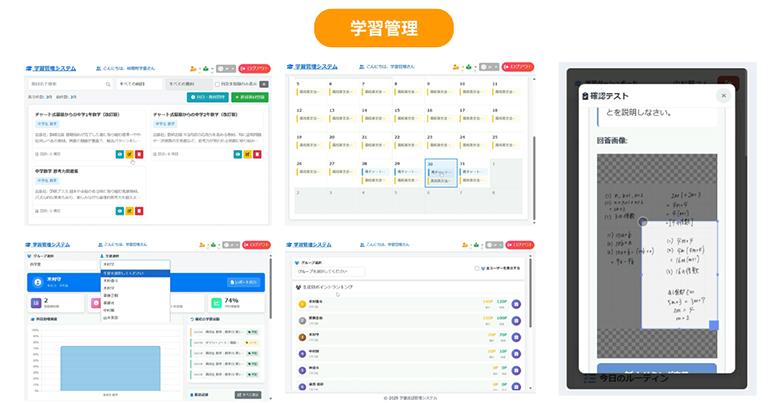Click the yellow edit icon on the 中学2年数学 card

coord(247,154)
